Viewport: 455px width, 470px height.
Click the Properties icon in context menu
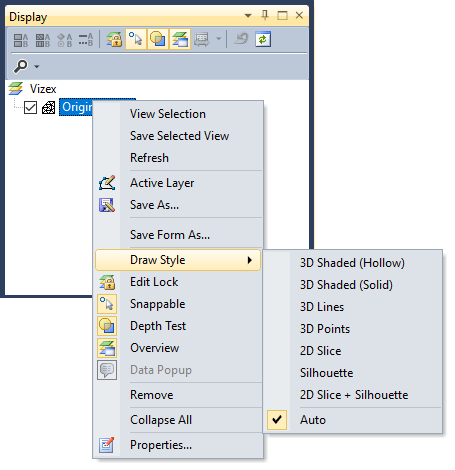tap(107, 445)
